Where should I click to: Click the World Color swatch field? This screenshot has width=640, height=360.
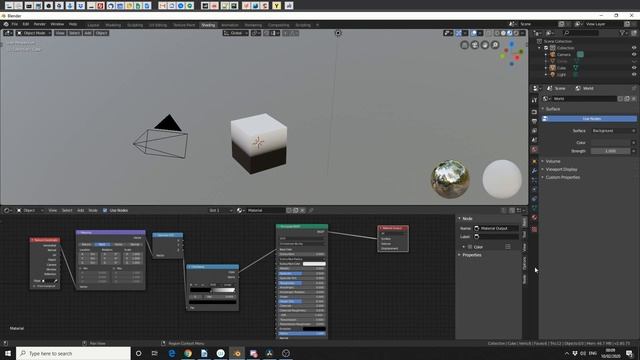pyautogui.click(x=611, y=143)
